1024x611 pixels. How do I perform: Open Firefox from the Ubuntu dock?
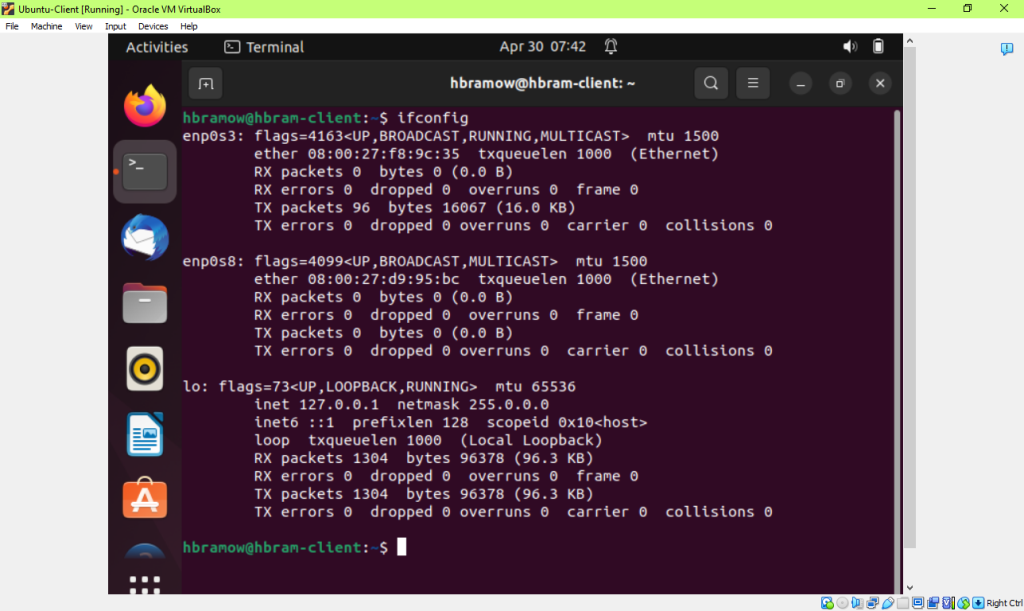(145, 106)
